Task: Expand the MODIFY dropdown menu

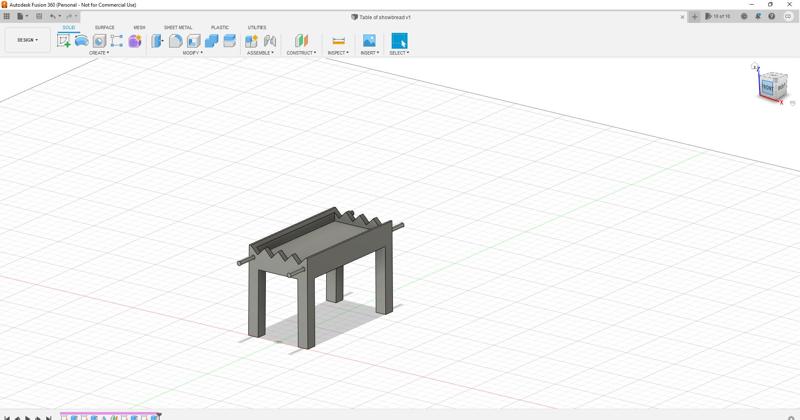Action: 192,53
